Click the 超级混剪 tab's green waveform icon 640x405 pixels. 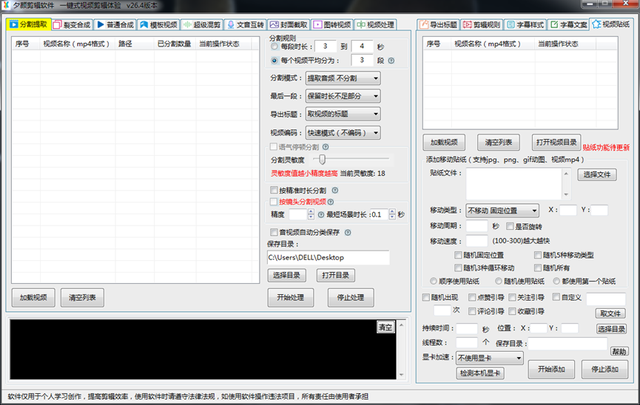pyautogui.click(x=187, y=25)
